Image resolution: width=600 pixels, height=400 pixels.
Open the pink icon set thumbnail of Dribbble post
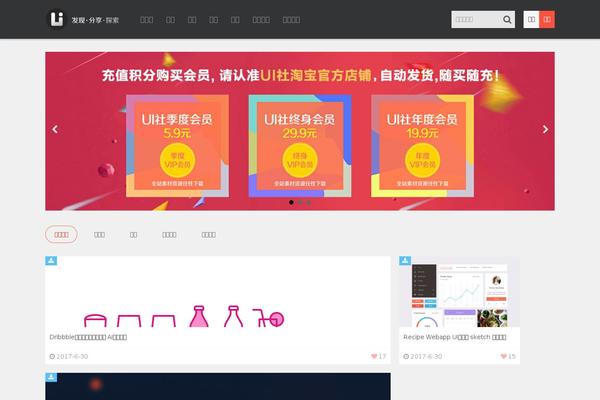[x=218, y=292]
